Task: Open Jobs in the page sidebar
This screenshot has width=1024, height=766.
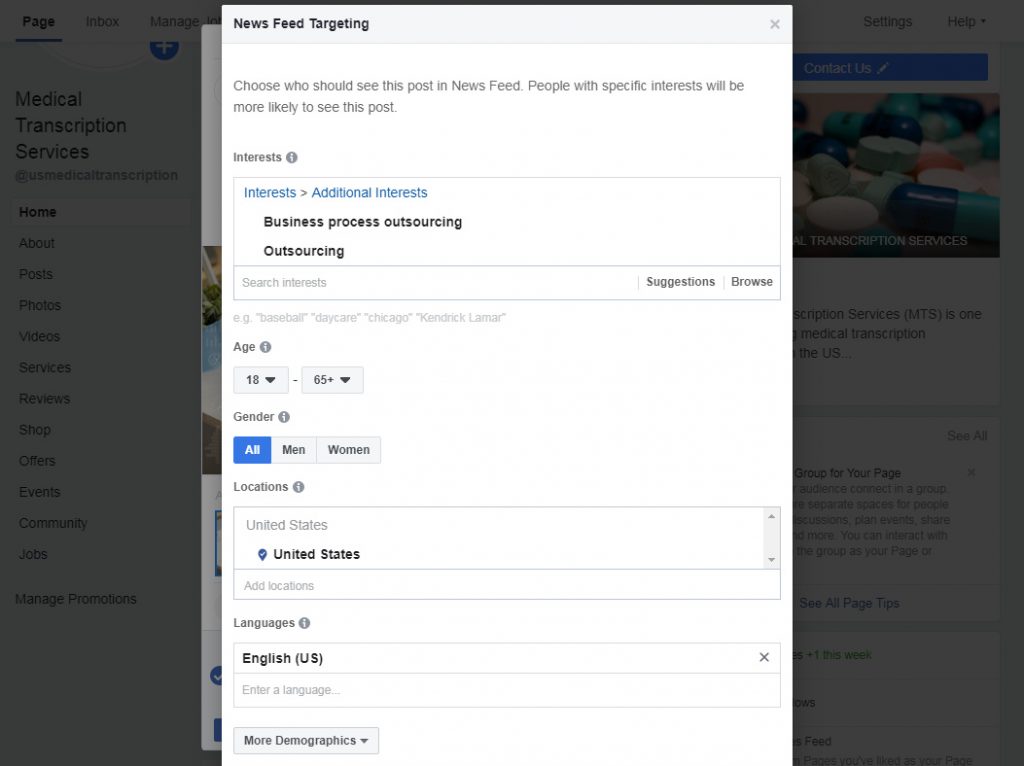Action: pos(33,554)
